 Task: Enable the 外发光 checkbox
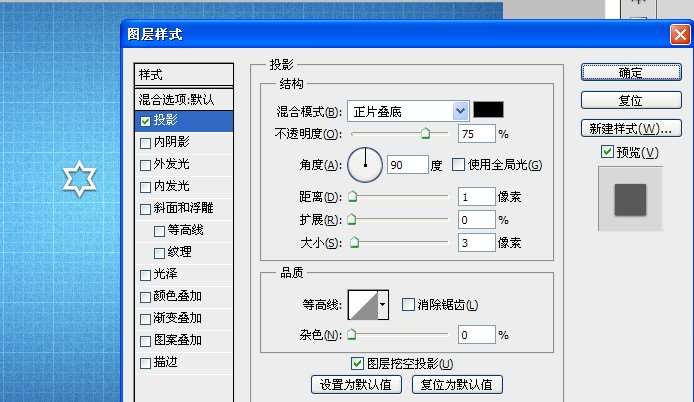click(146, 165)
